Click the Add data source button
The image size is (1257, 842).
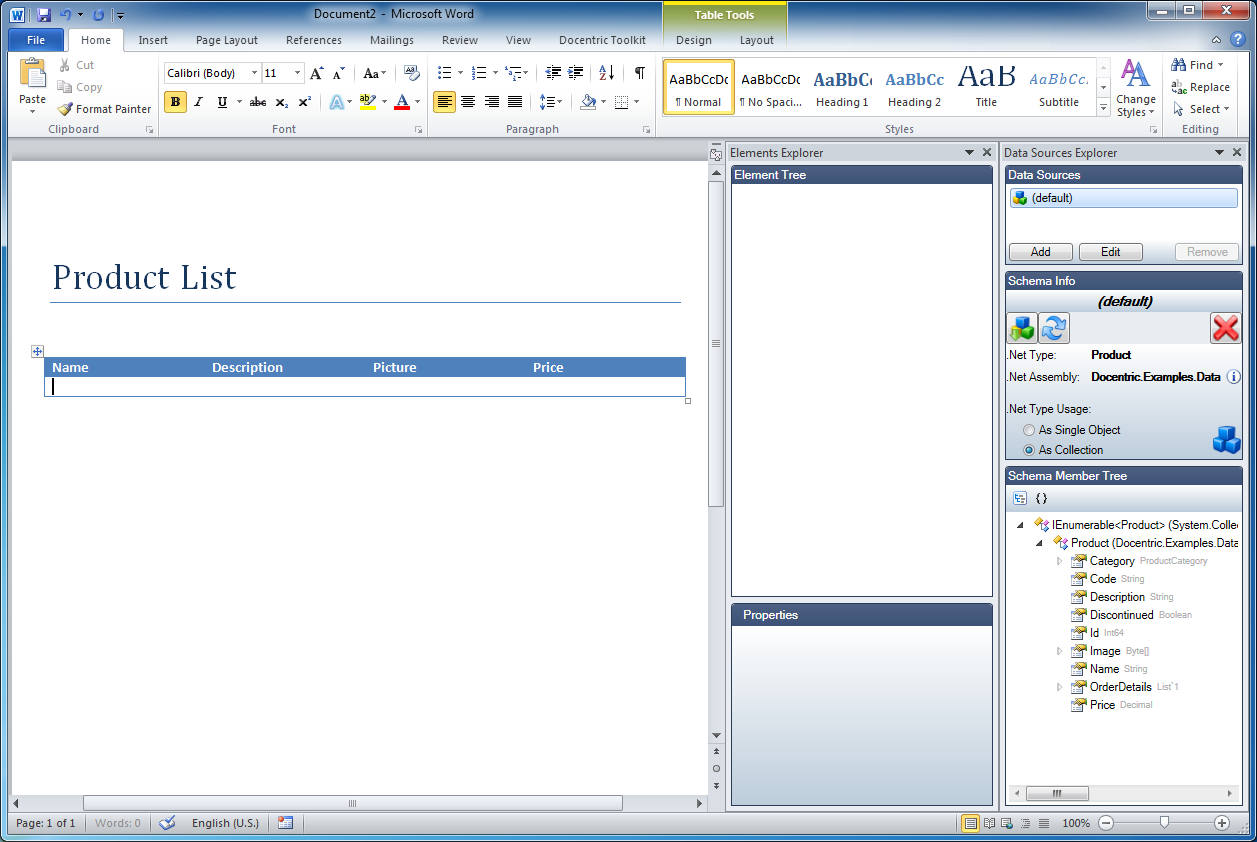click(x=1040, y=252)
